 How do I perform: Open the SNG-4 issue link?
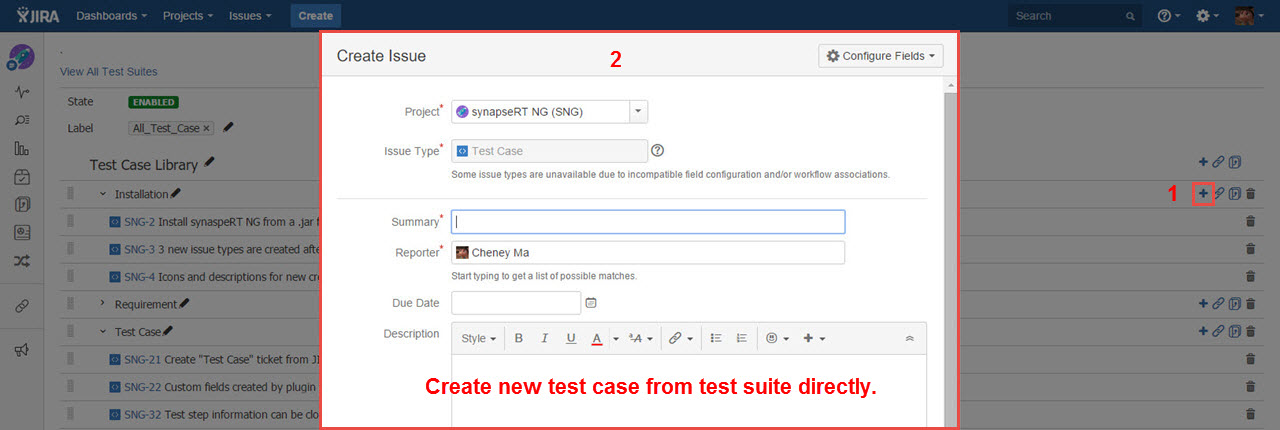click(x=139, y=276)
